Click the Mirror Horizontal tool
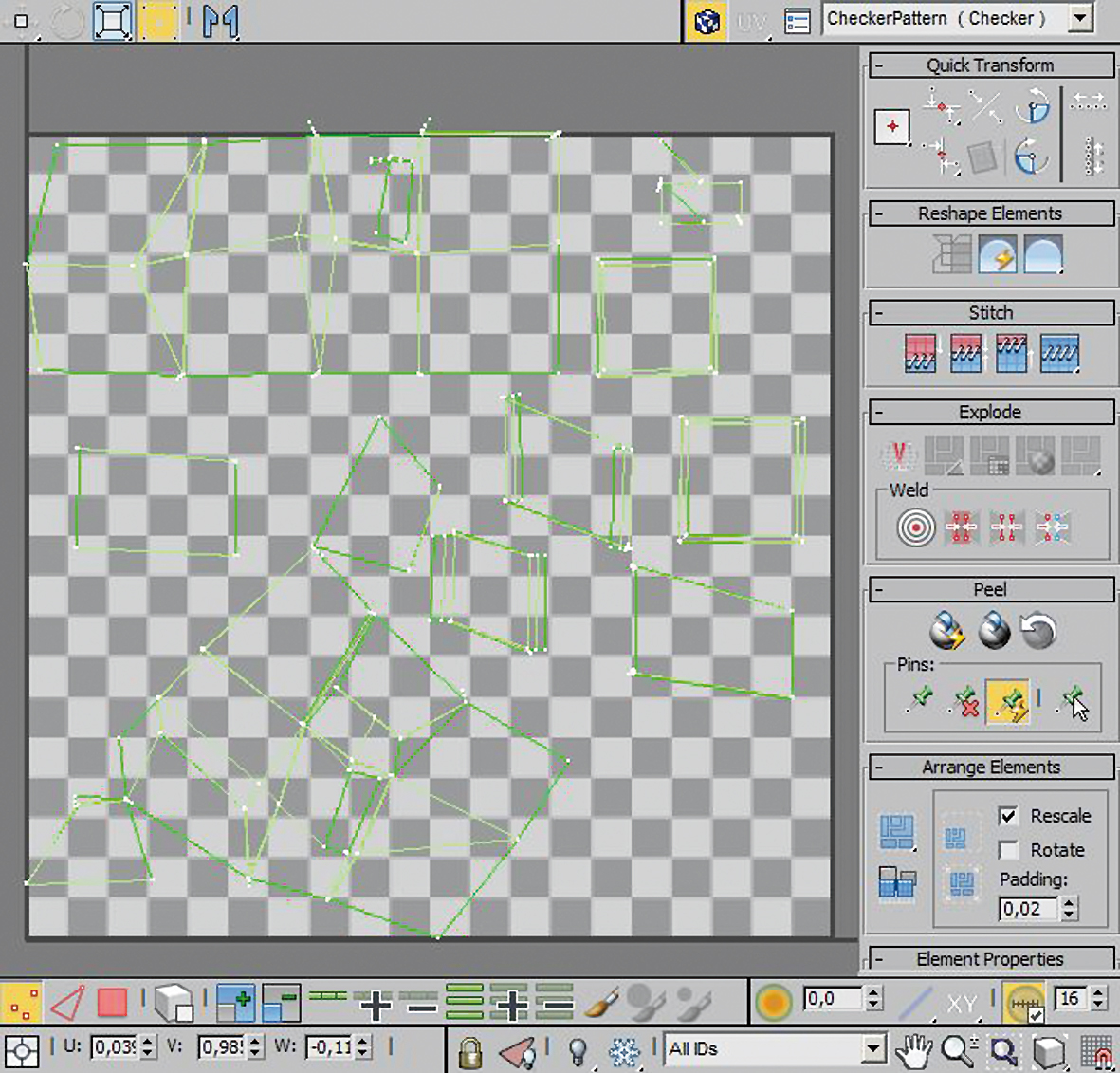1120x1073 pixels. coord(220,21)
